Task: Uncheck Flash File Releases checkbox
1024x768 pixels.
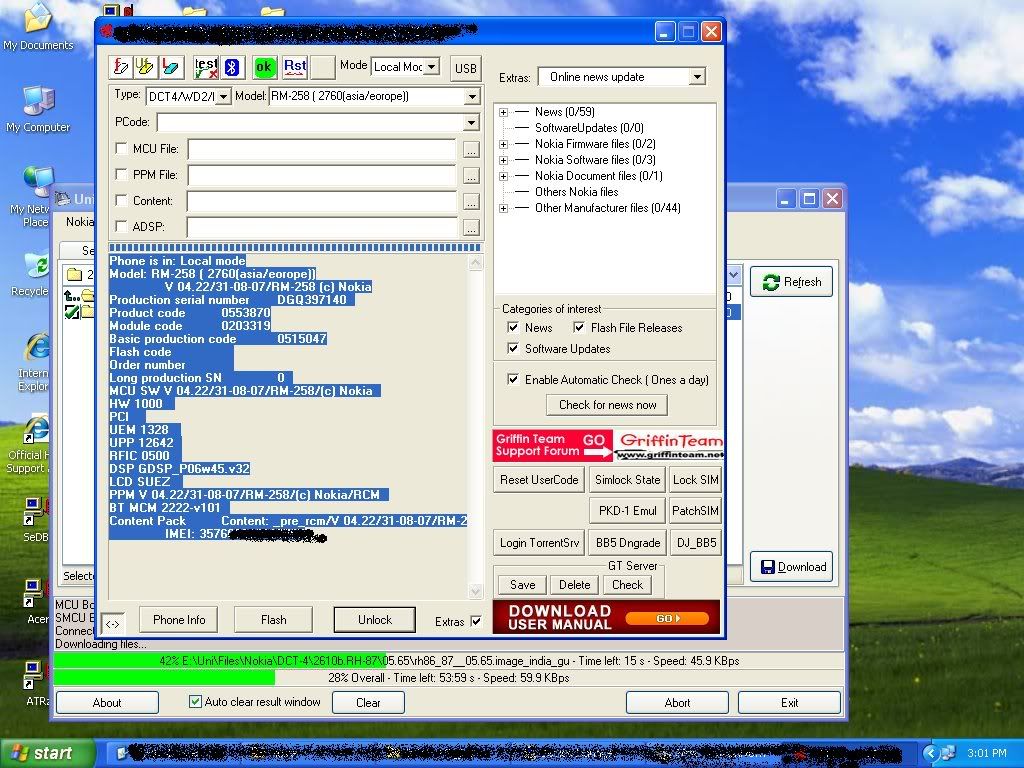Action: [x=579, y=327]
